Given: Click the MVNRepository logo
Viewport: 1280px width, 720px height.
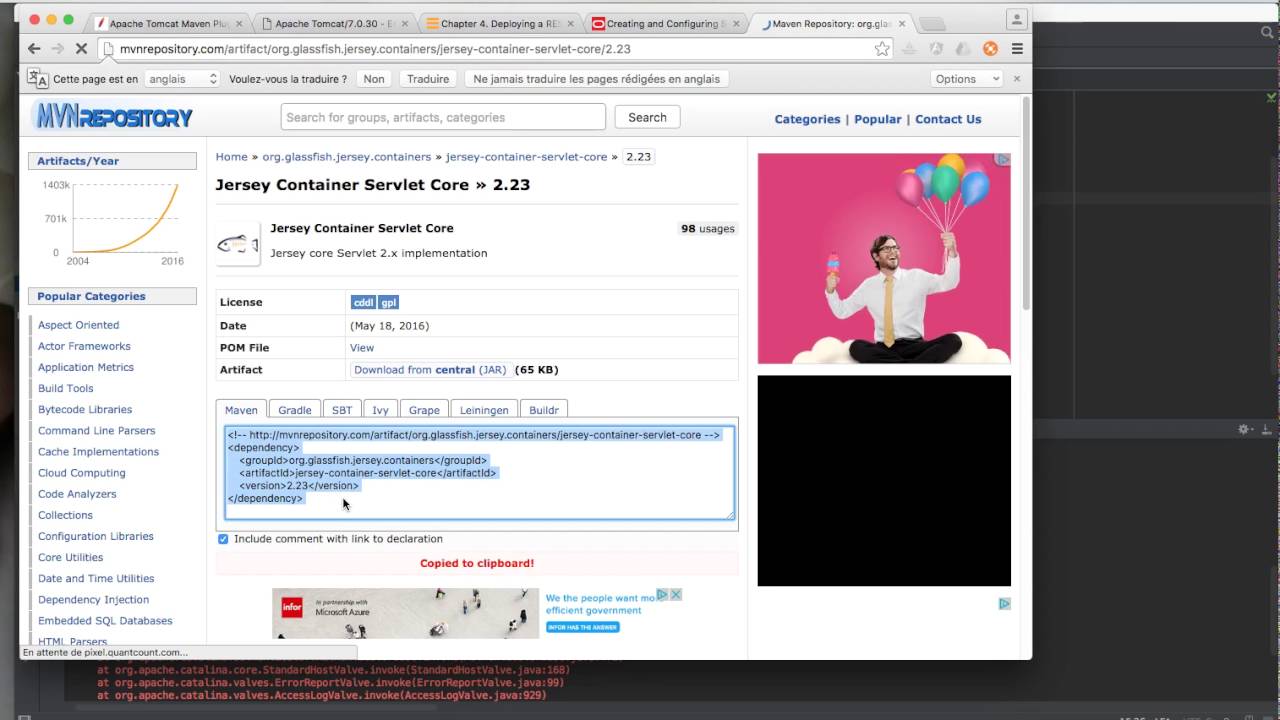Looking at the screenshot, I should [x=112, y=117].
